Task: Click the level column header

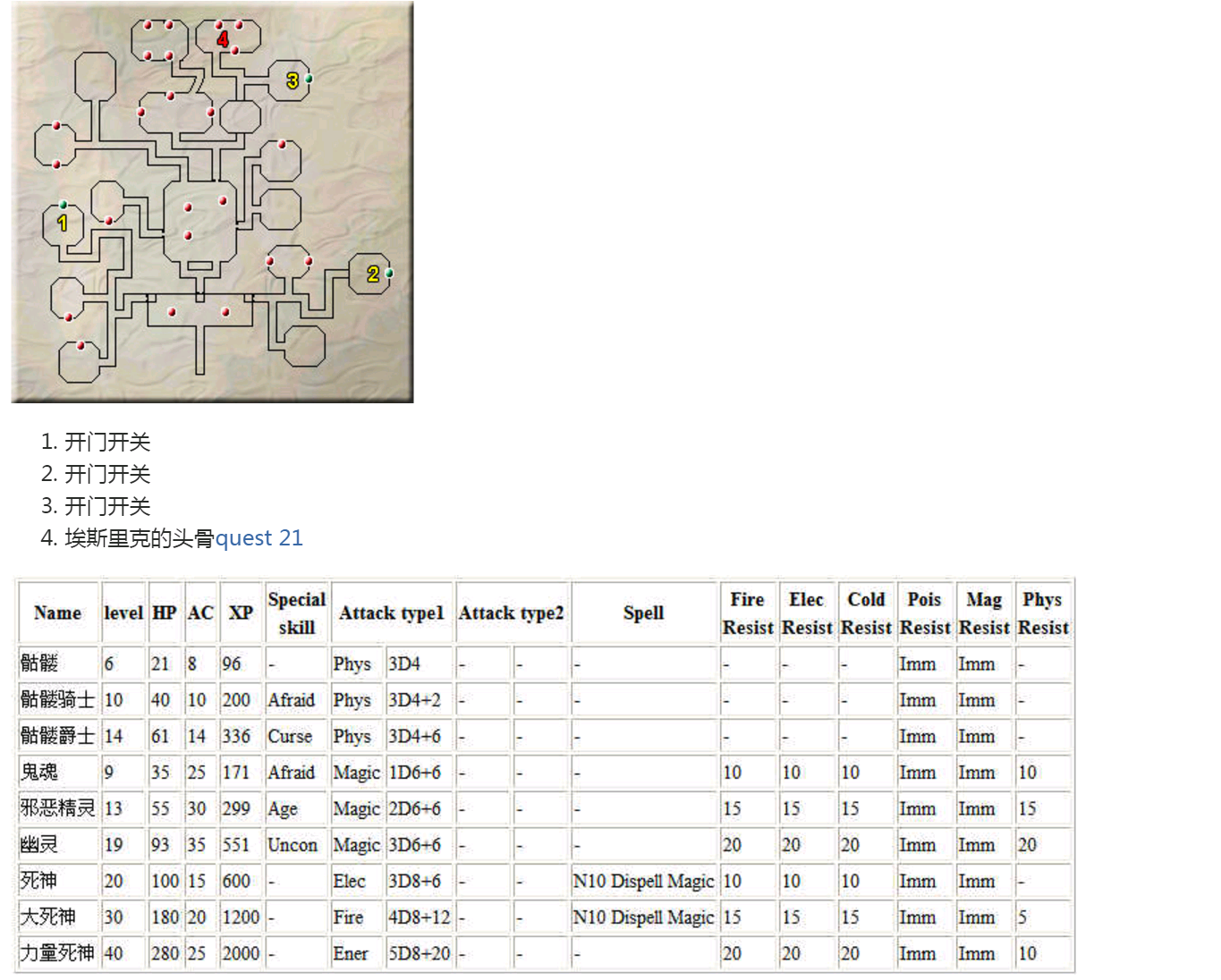Action: (123, 612)
